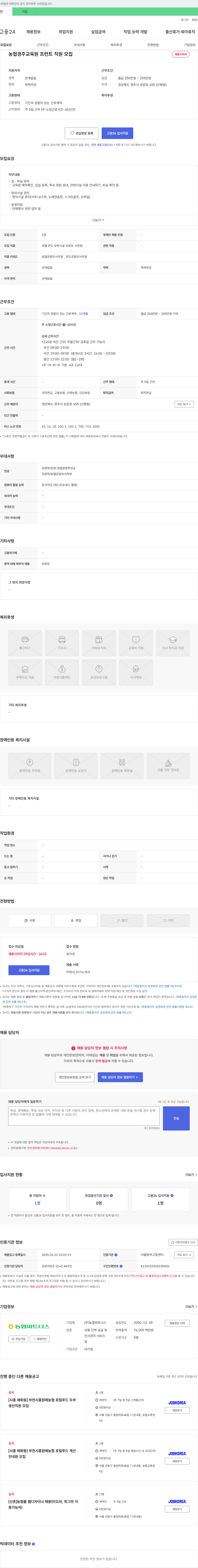The height and width of the screenshot is (1568, 198).
Task: Click the 장애인용 주차장 icon
Action: [x=30, y=766]
